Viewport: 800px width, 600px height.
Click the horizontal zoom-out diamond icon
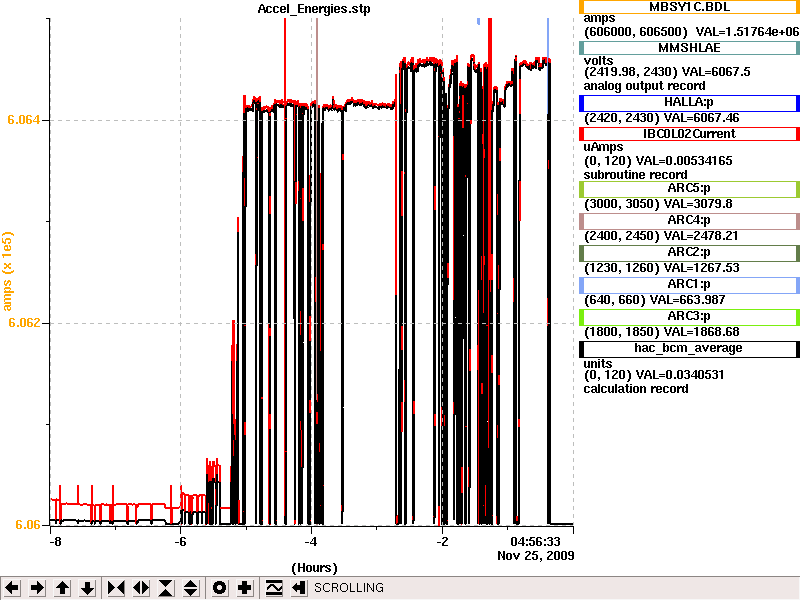coord(141,588)
